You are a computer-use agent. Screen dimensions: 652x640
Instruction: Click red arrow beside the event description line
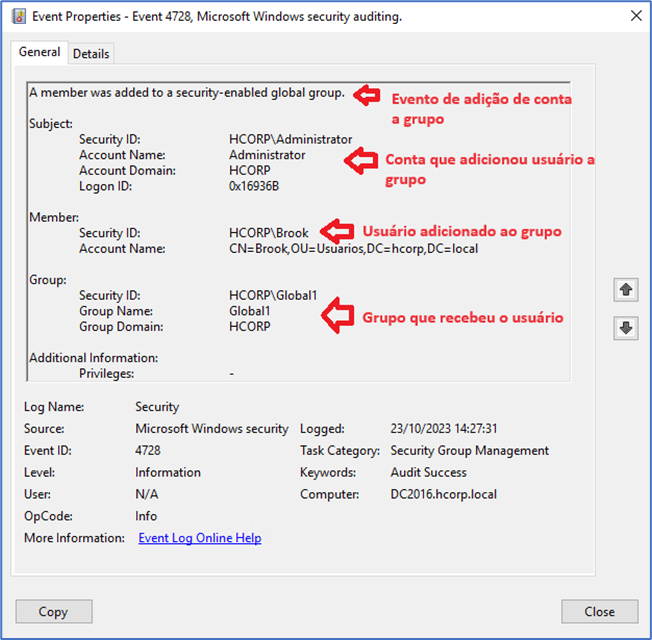point(369,95)
